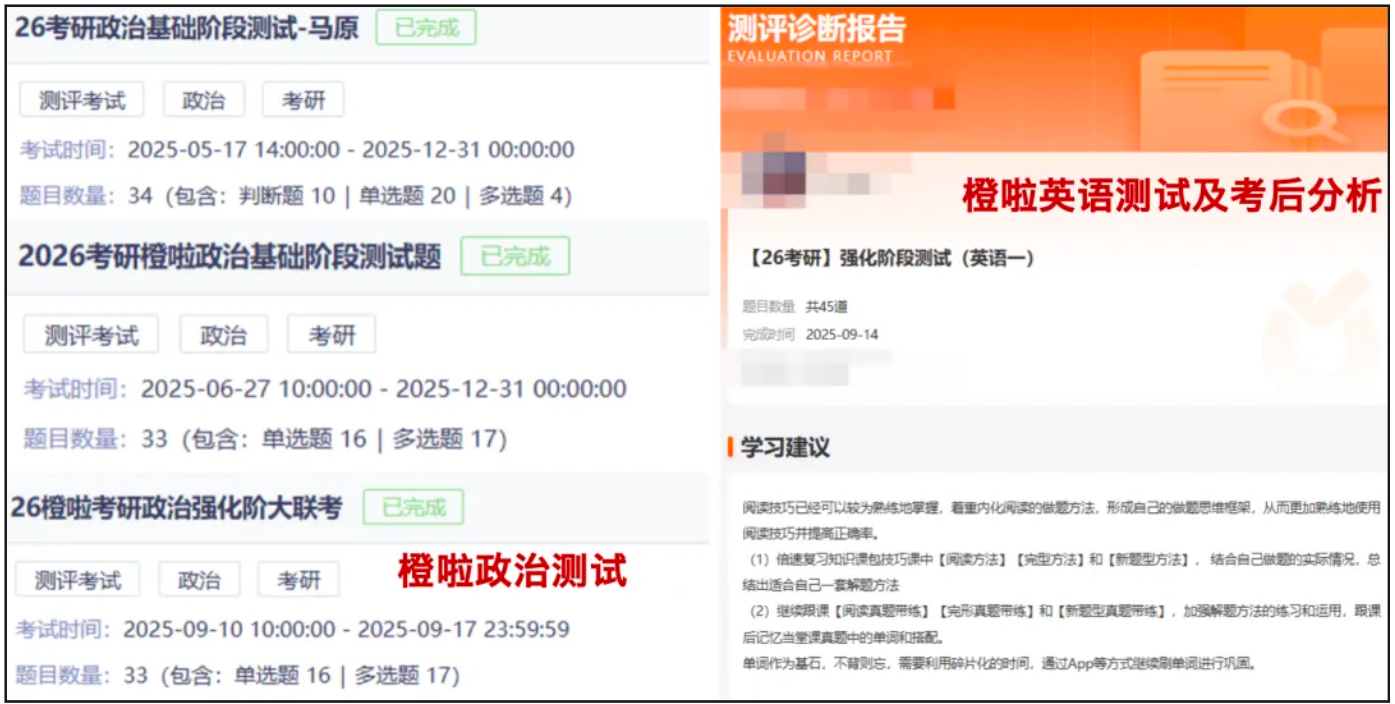Click exam time 2025-05-17 14:00:00 line
Viewport: 1395px width, 704px height.
pos(297,150)
